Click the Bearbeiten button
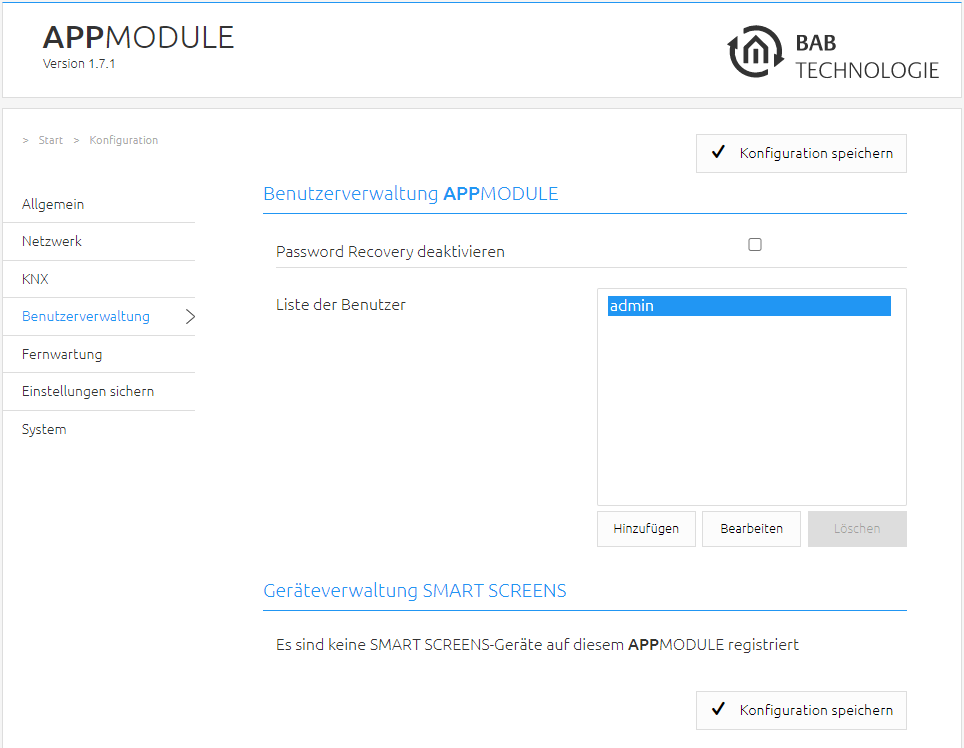This screenshot has width=964, height=748. tap(751, 529)
